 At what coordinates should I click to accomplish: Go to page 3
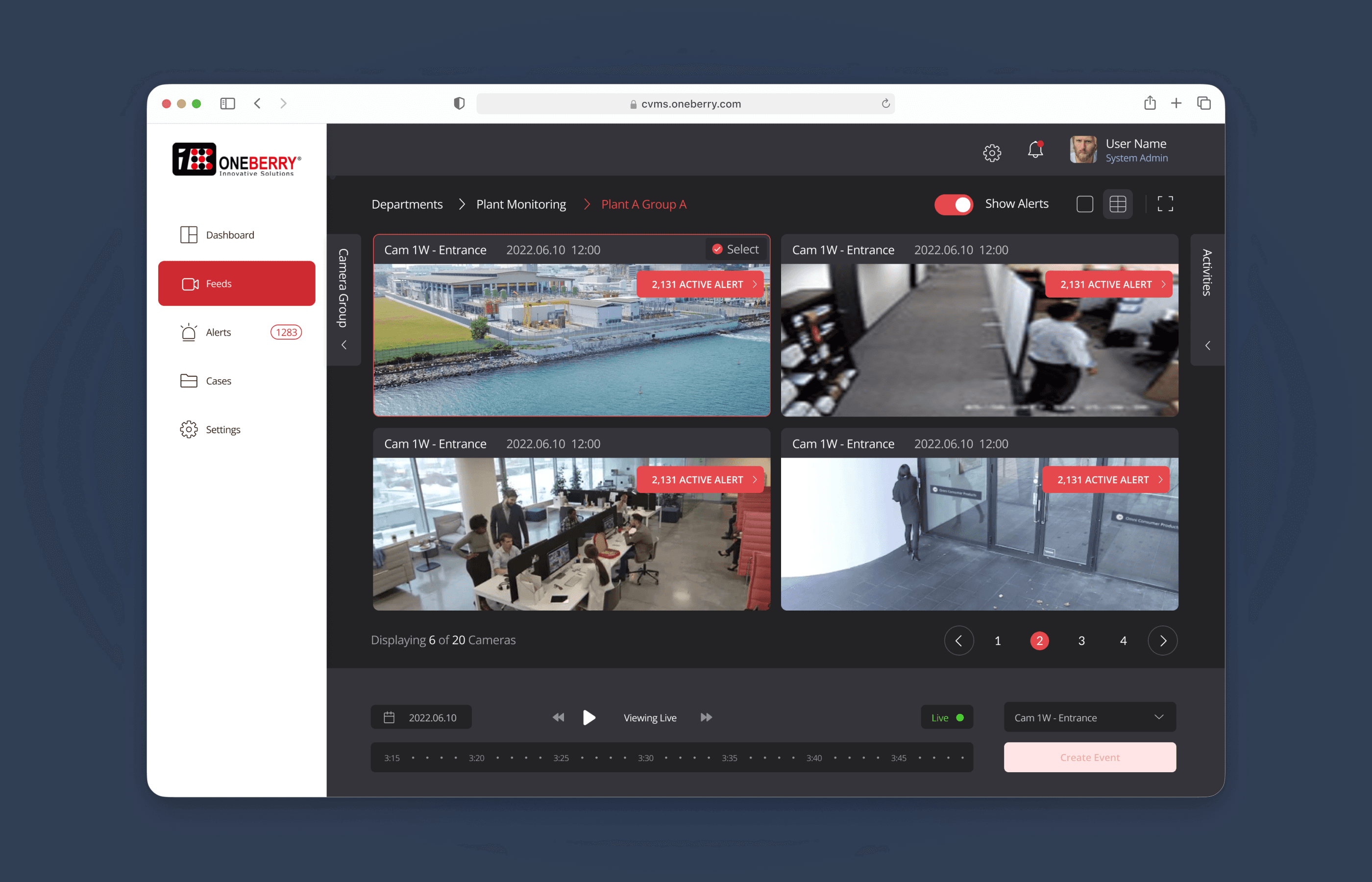coord(1081,641)
